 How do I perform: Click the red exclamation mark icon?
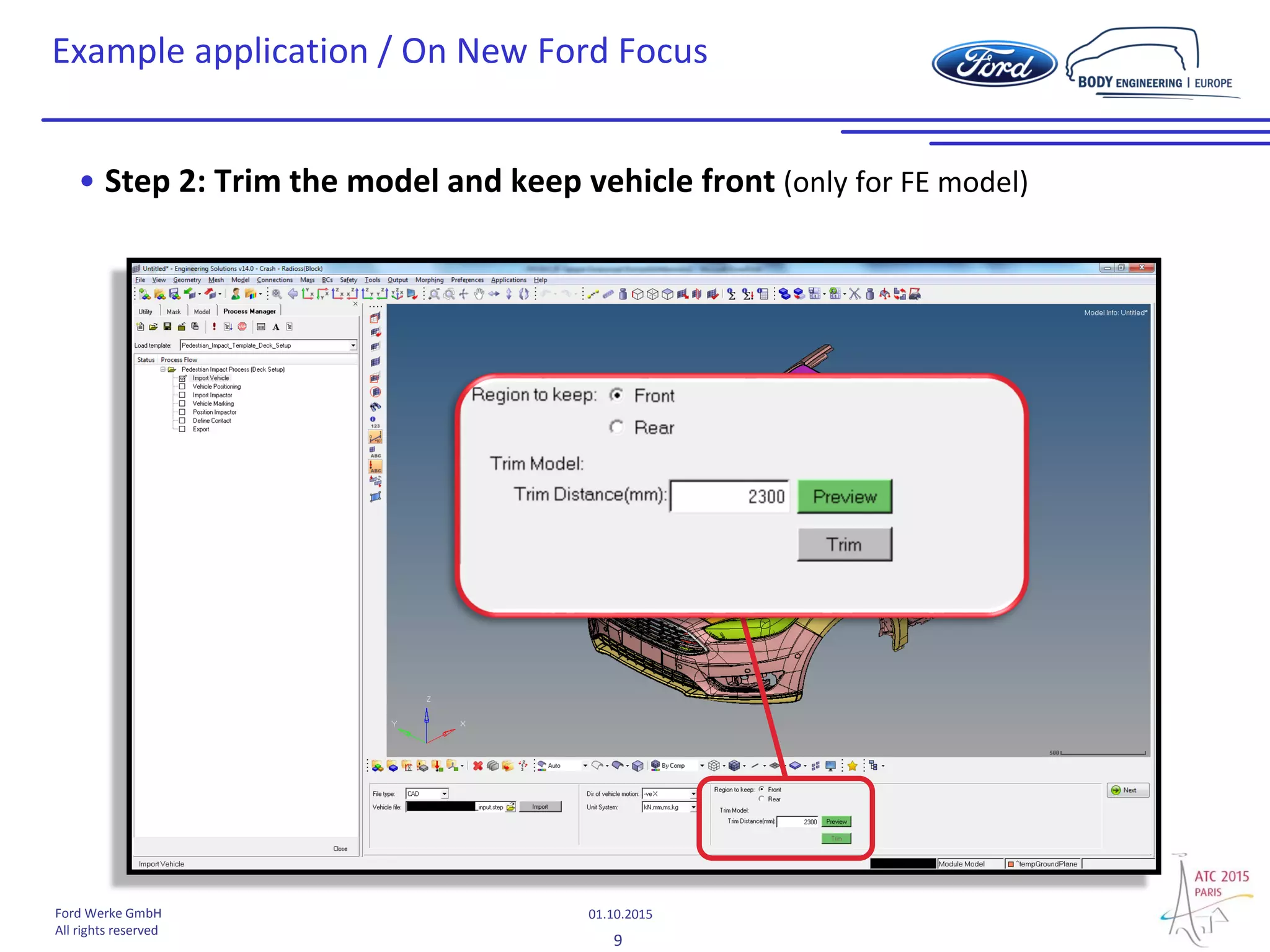click(x=215, y=327)
